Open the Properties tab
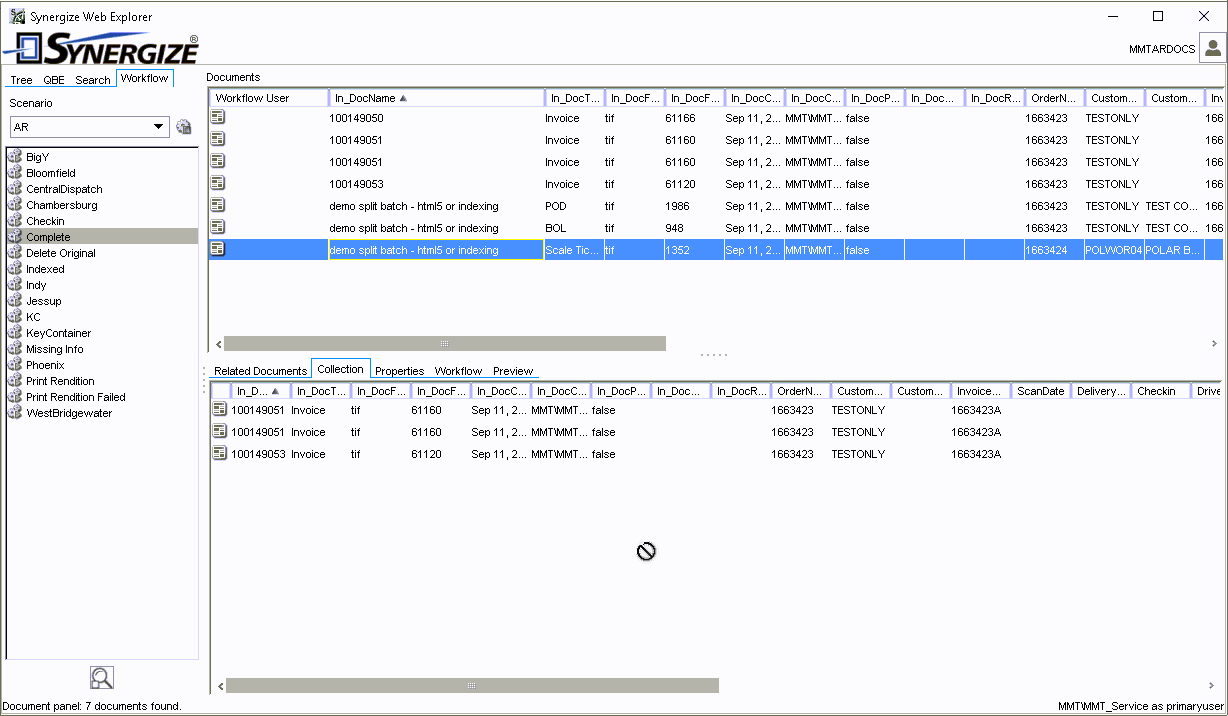This screenshot has width=1228, height=716. point(399,371)
